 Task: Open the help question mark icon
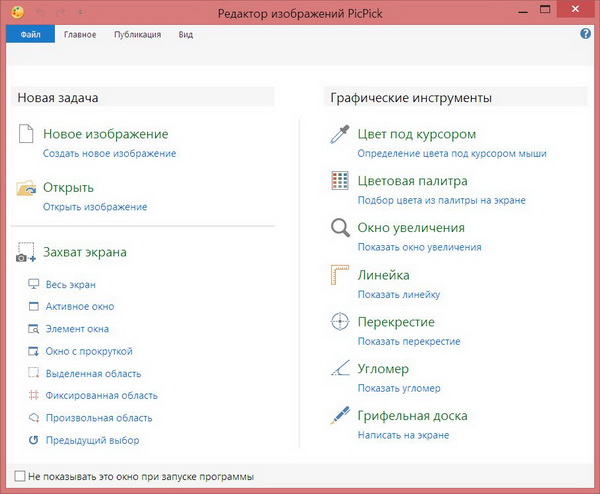(x=586, y=34)
